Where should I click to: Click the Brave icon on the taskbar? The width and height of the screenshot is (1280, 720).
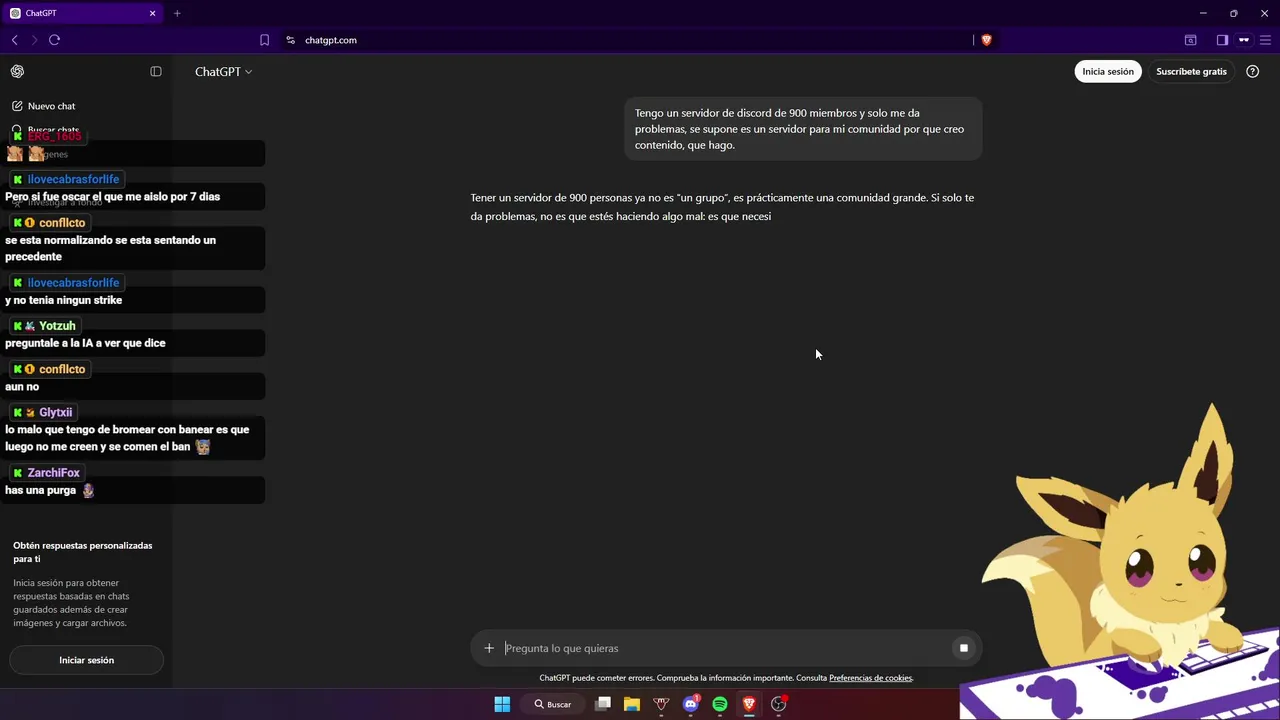pyautogui.click(x=749, y=704)
